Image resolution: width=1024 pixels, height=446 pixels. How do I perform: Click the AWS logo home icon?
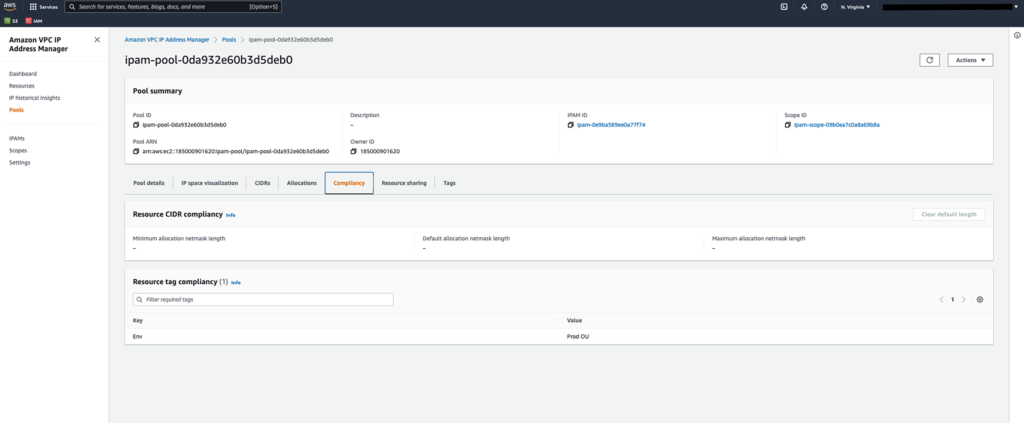(x=10, y=7)
